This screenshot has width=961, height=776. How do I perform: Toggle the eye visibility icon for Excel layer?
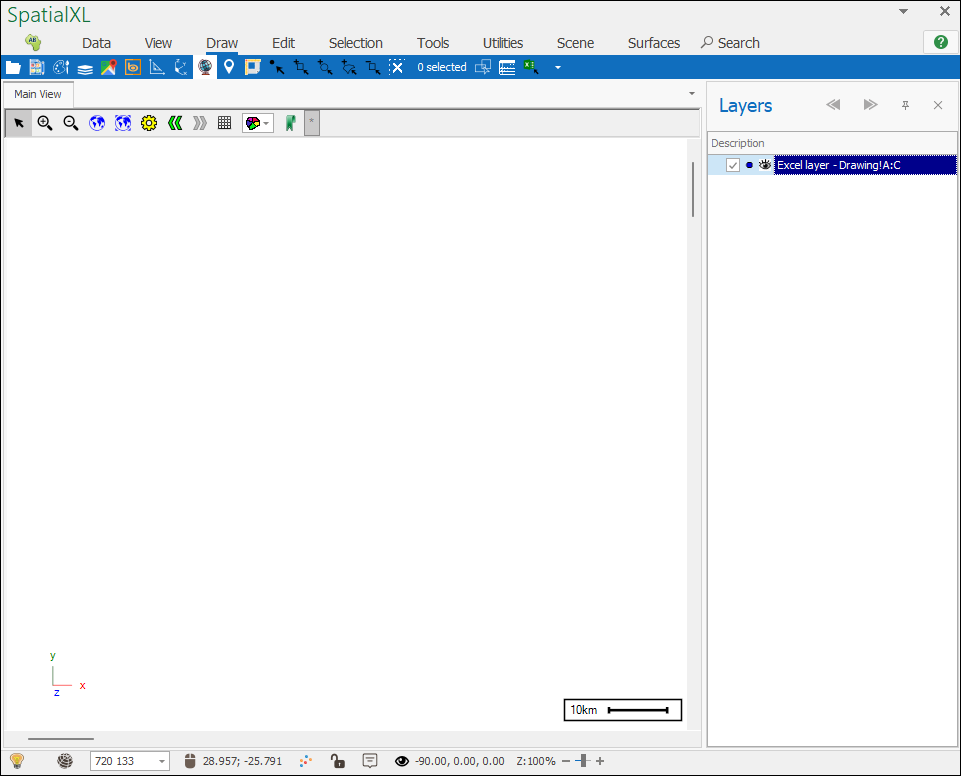(765, 165)
